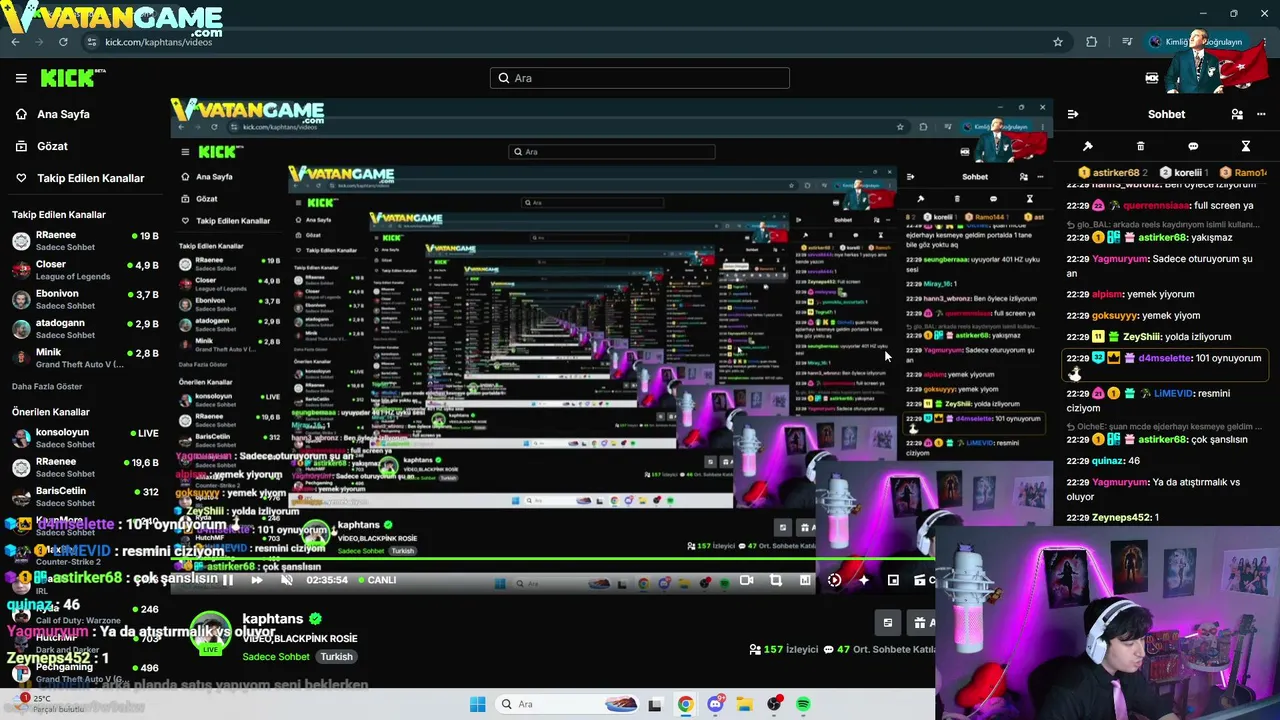Open the Sadece Sohbet category link under the outermost kaphtans title
Image resolution: width=1280 pixels, height=720 pixels.
[x=276, y=657]
